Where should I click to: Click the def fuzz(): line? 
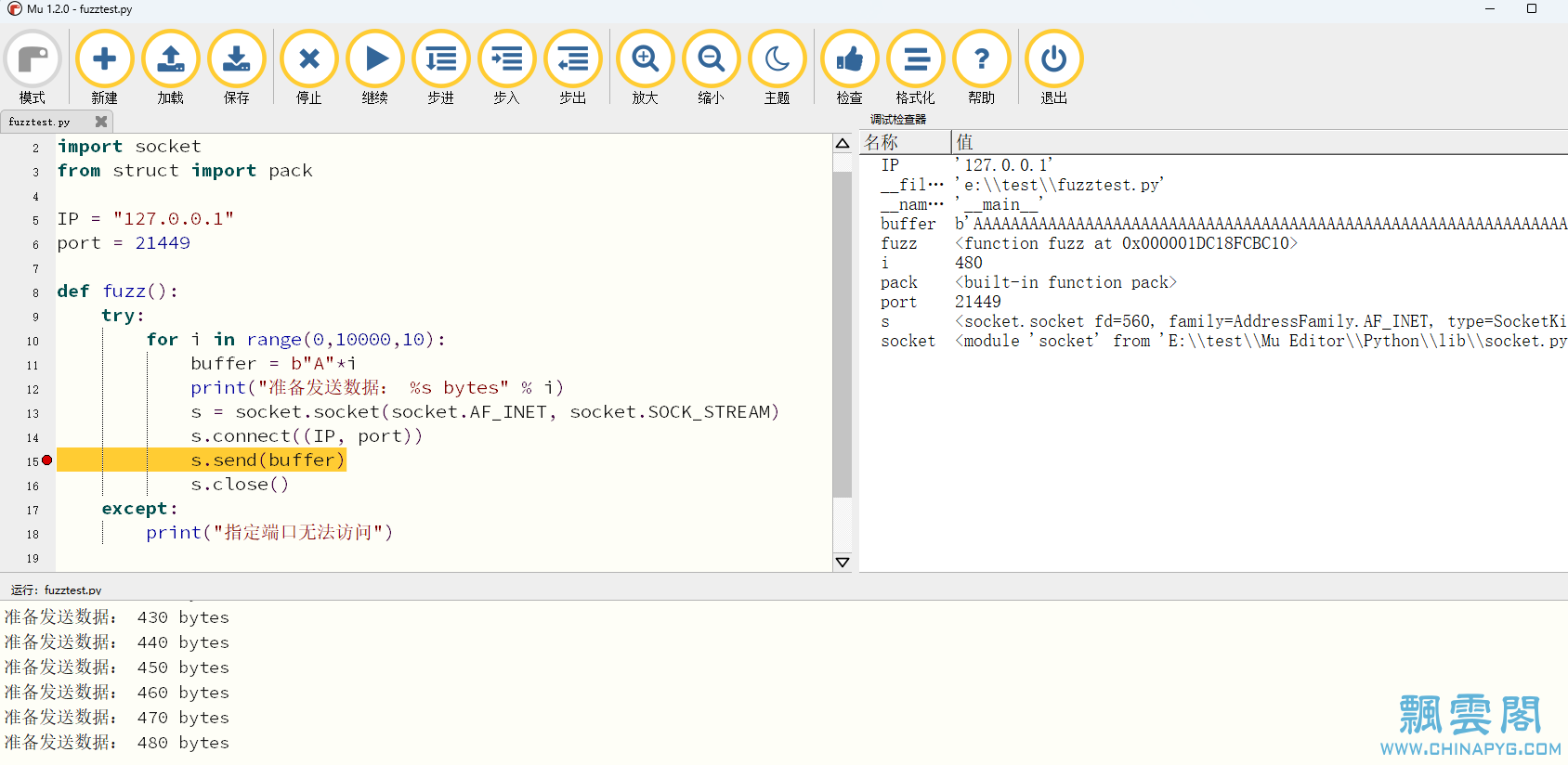tap(117, 292)
